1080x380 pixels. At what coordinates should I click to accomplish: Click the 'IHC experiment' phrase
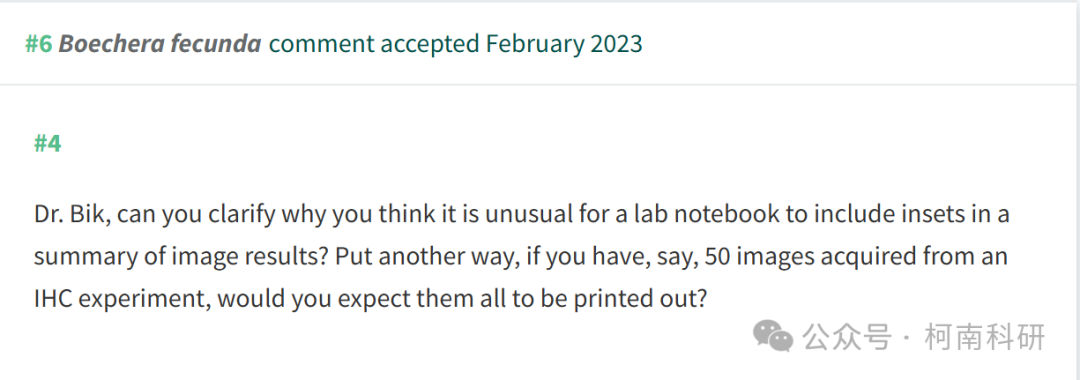point(110,300)
